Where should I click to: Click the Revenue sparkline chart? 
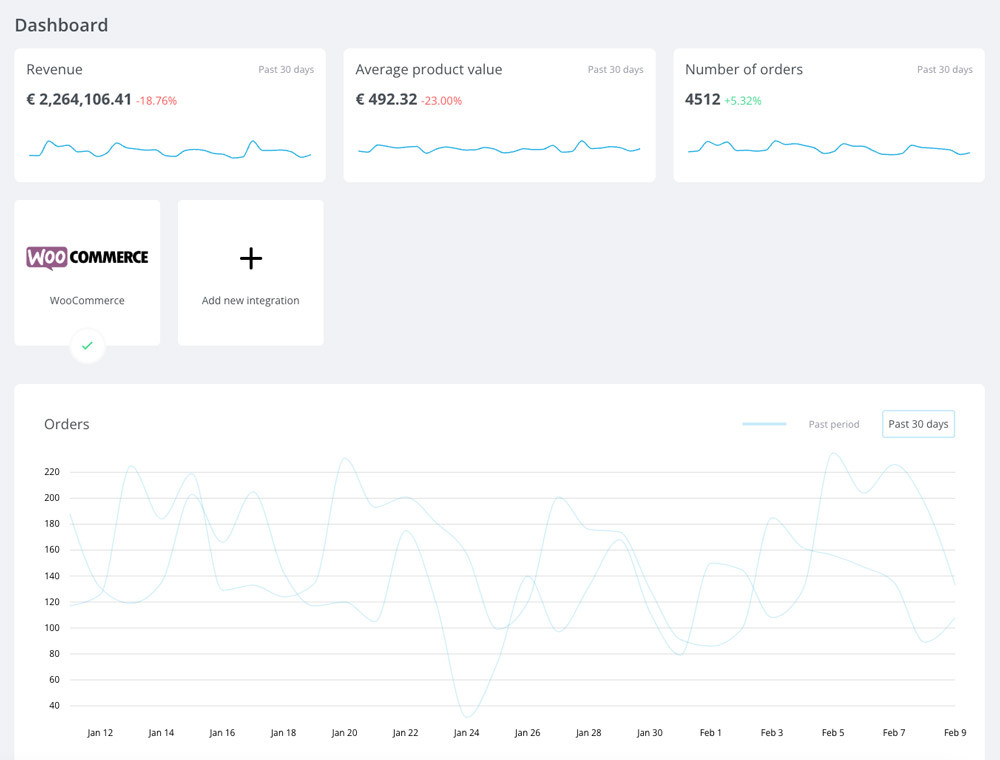pos(170,149)
